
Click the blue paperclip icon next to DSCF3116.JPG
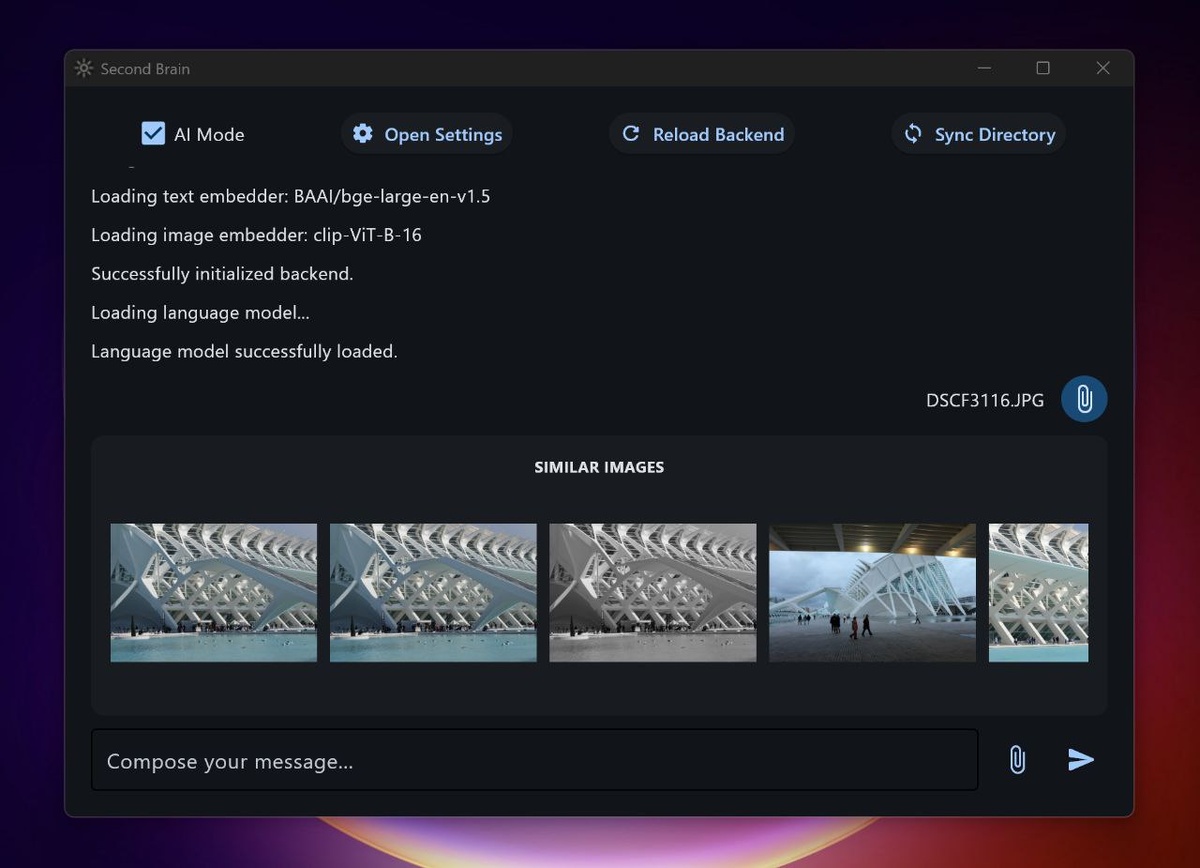pos(1084,399)
